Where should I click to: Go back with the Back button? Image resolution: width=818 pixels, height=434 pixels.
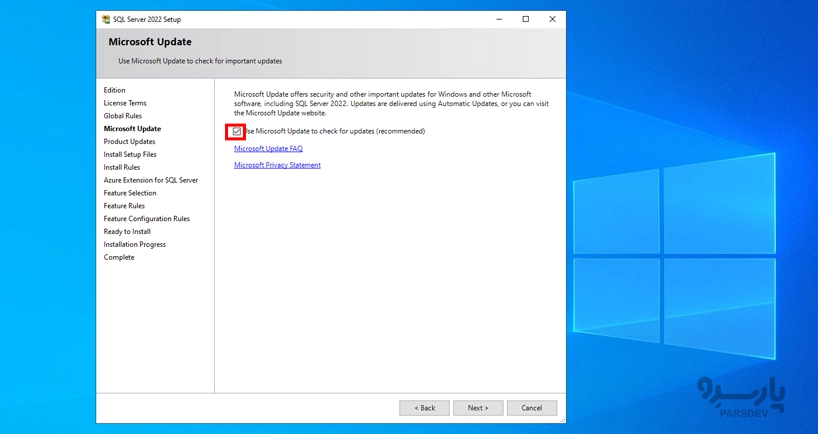point(424,408)
